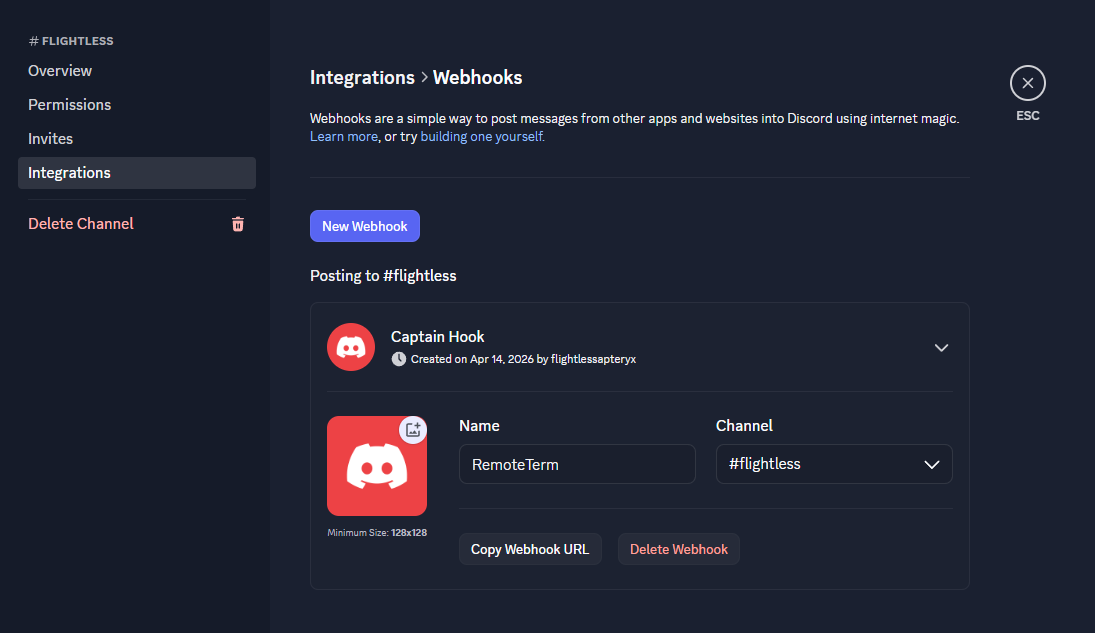
Task: Click the trash icon beside Delete Channel
Action: pos(238,224)
